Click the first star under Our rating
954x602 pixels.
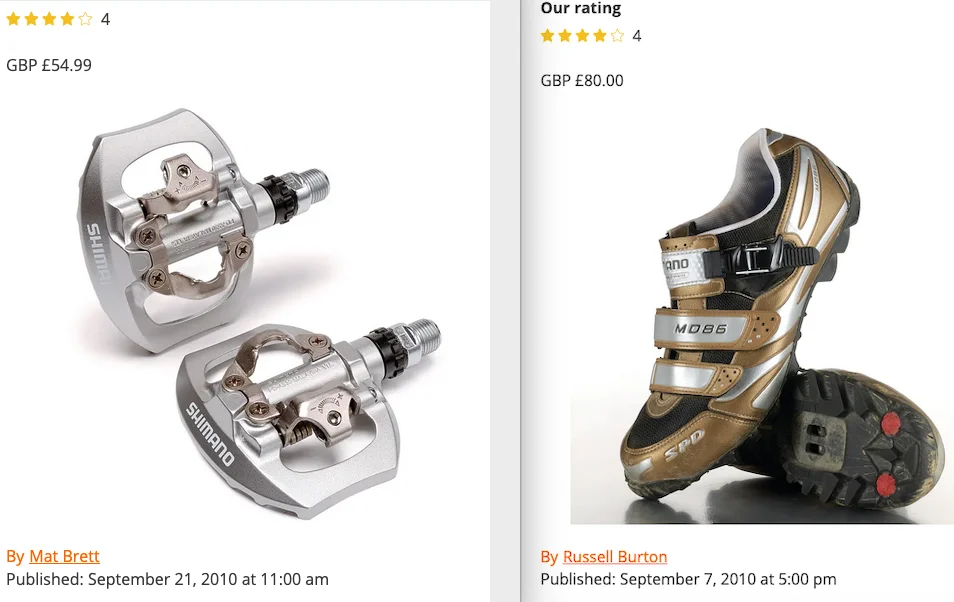point(548,36)
